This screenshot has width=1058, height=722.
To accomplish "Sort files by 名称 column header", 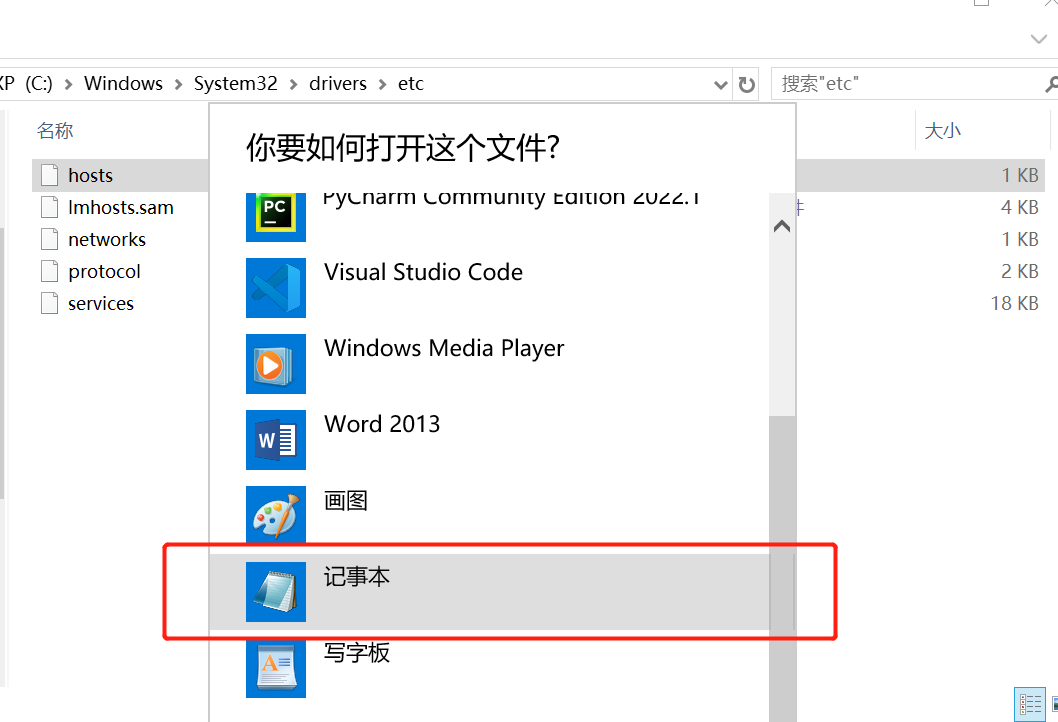I will pyautogui.click(x=55, y=130).
